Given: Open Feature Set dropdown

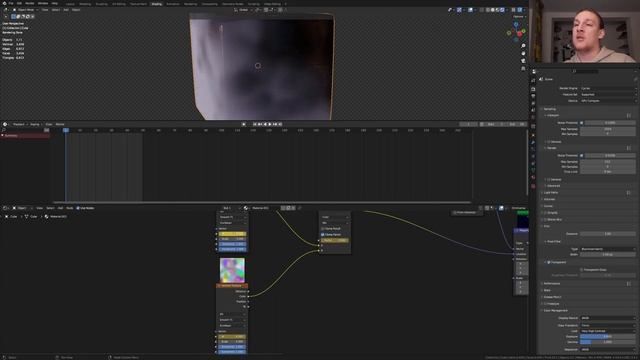Looking at the screenshot, I should tap(608, 94).
